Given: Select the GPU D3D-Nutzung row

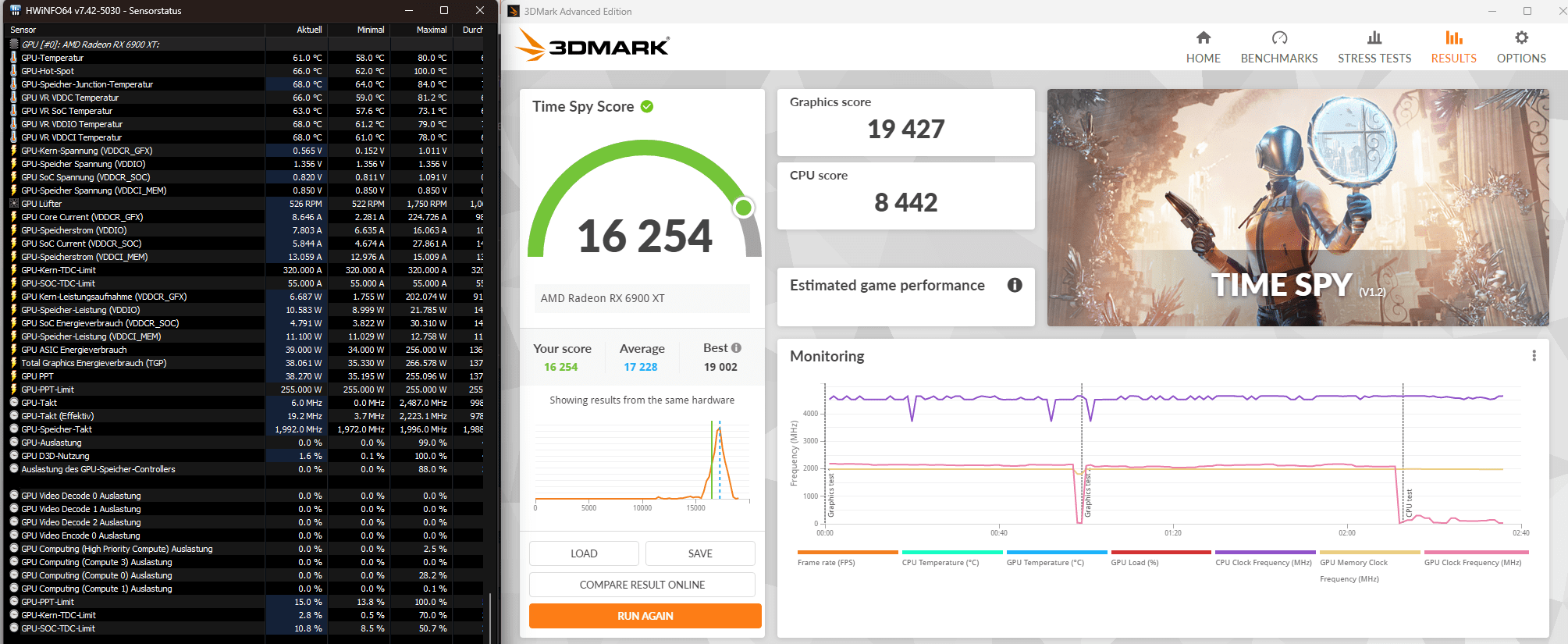Looking at the screenshot, I should tap(246, 456).
